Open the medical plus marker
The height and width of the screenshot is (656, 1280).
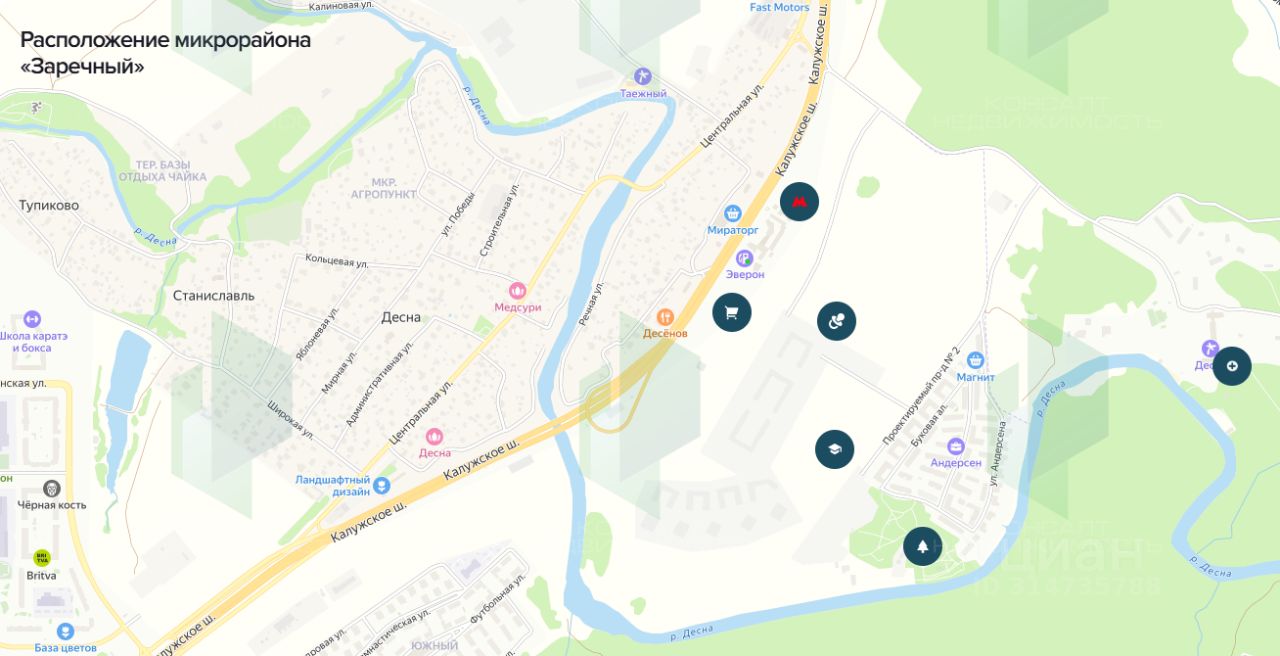pos(1232,366)
